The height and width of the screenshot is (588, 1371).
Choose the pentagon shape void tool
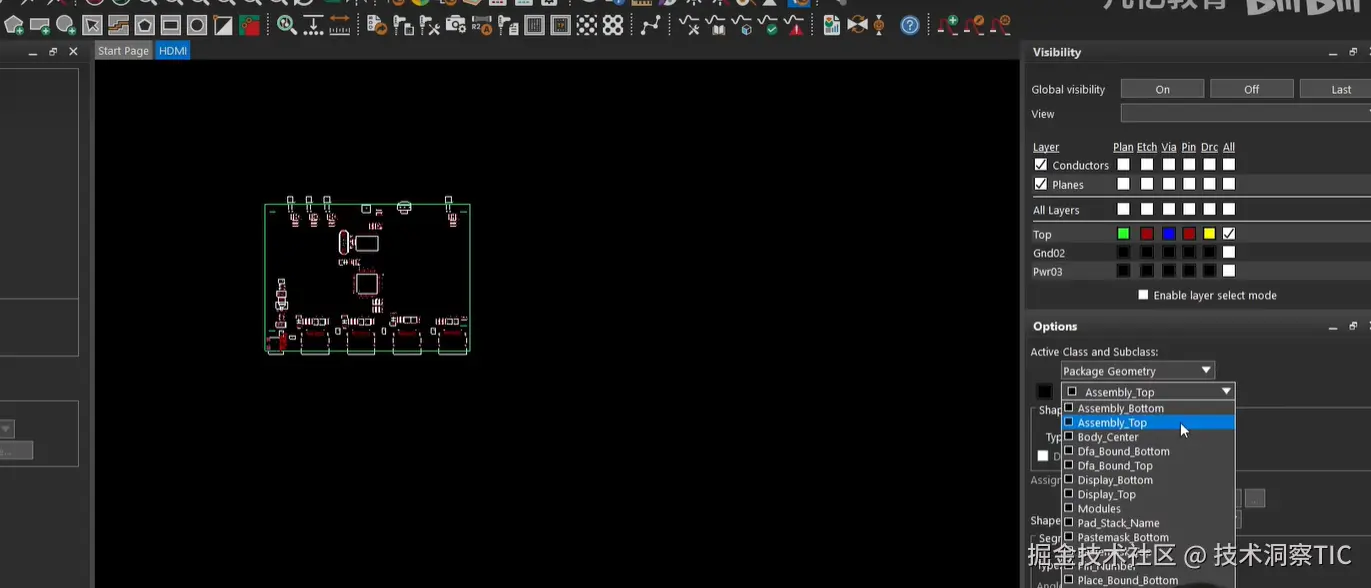click(144, 25)
